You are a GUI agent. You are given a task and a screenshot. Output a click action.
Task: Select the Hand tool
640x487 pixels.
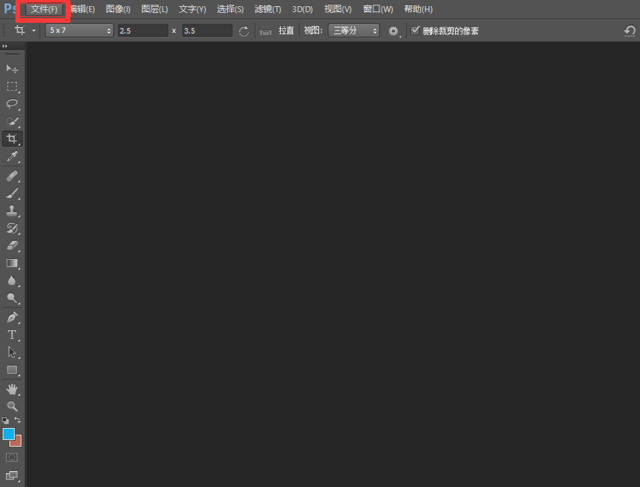coord(12,389)
